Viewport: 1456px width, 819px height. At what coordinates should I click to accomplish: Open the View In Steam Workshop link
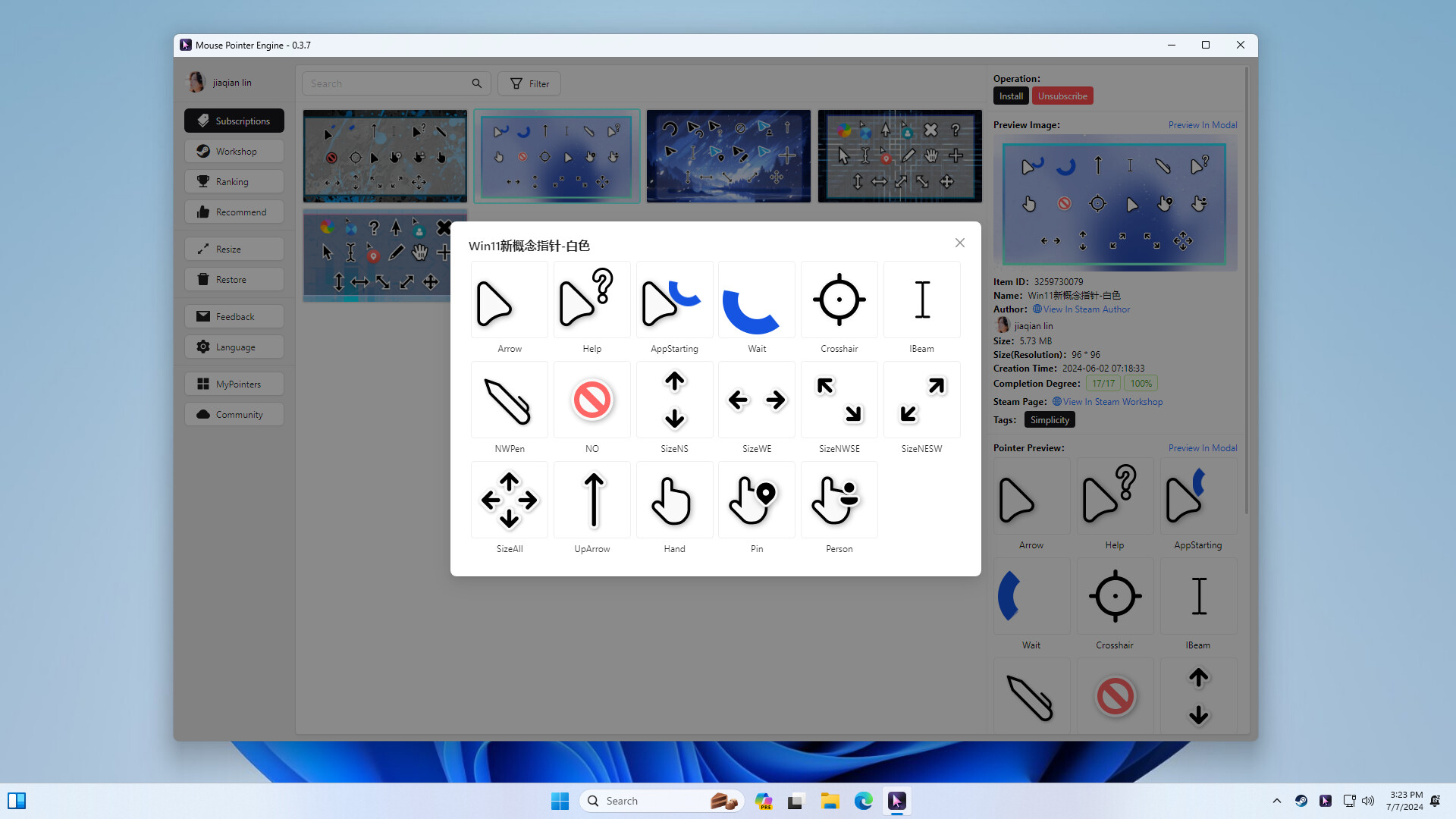point(1112,401)
